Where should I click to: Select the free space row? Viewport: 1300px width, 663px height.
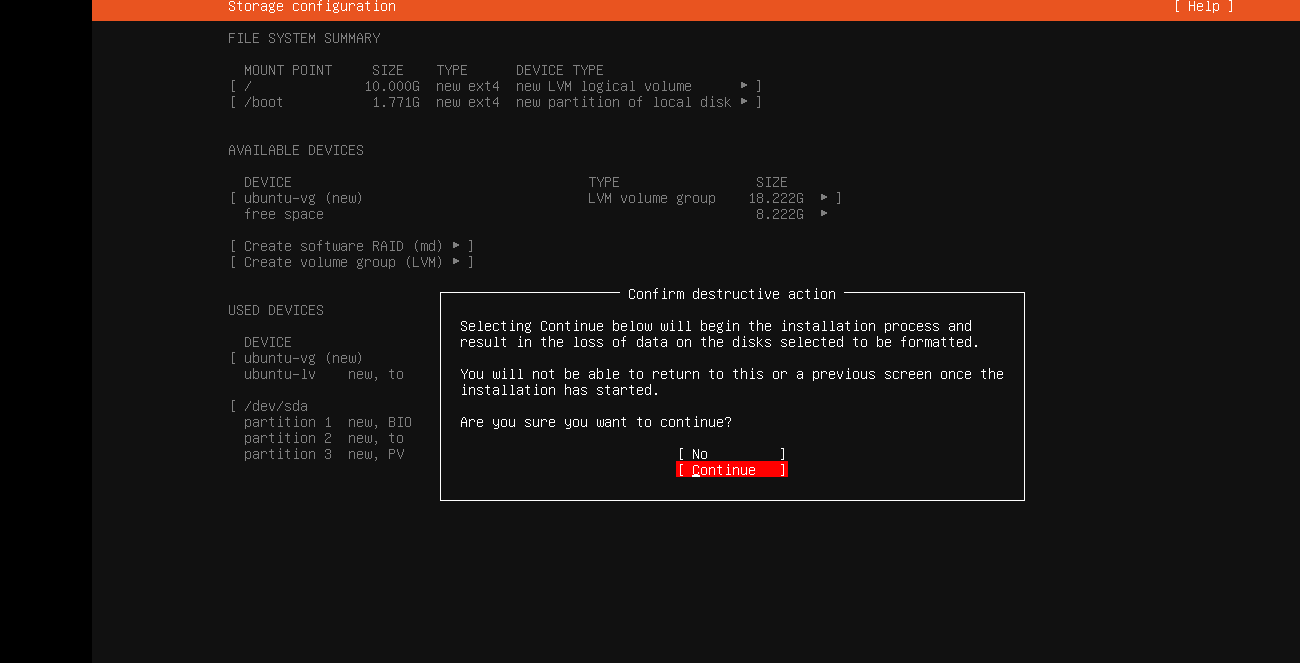click(x=284, y=214)
